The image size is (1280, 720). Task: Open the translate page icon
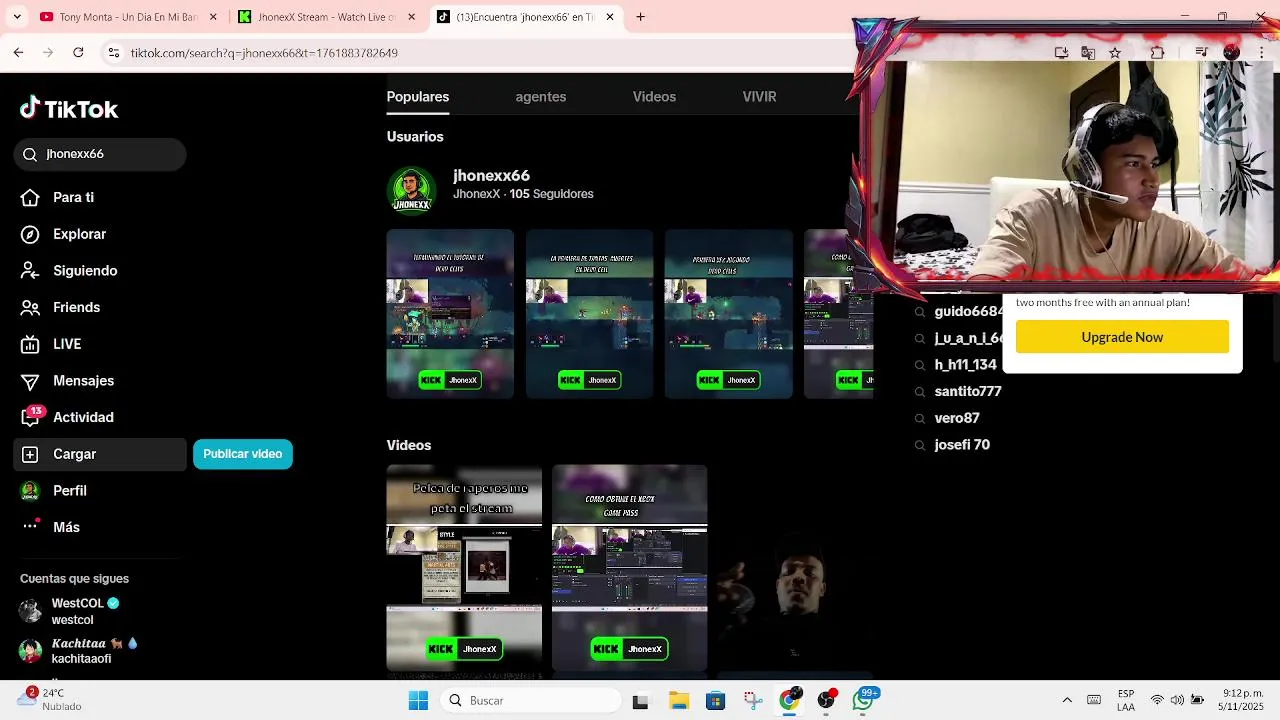click(1088, 53)
